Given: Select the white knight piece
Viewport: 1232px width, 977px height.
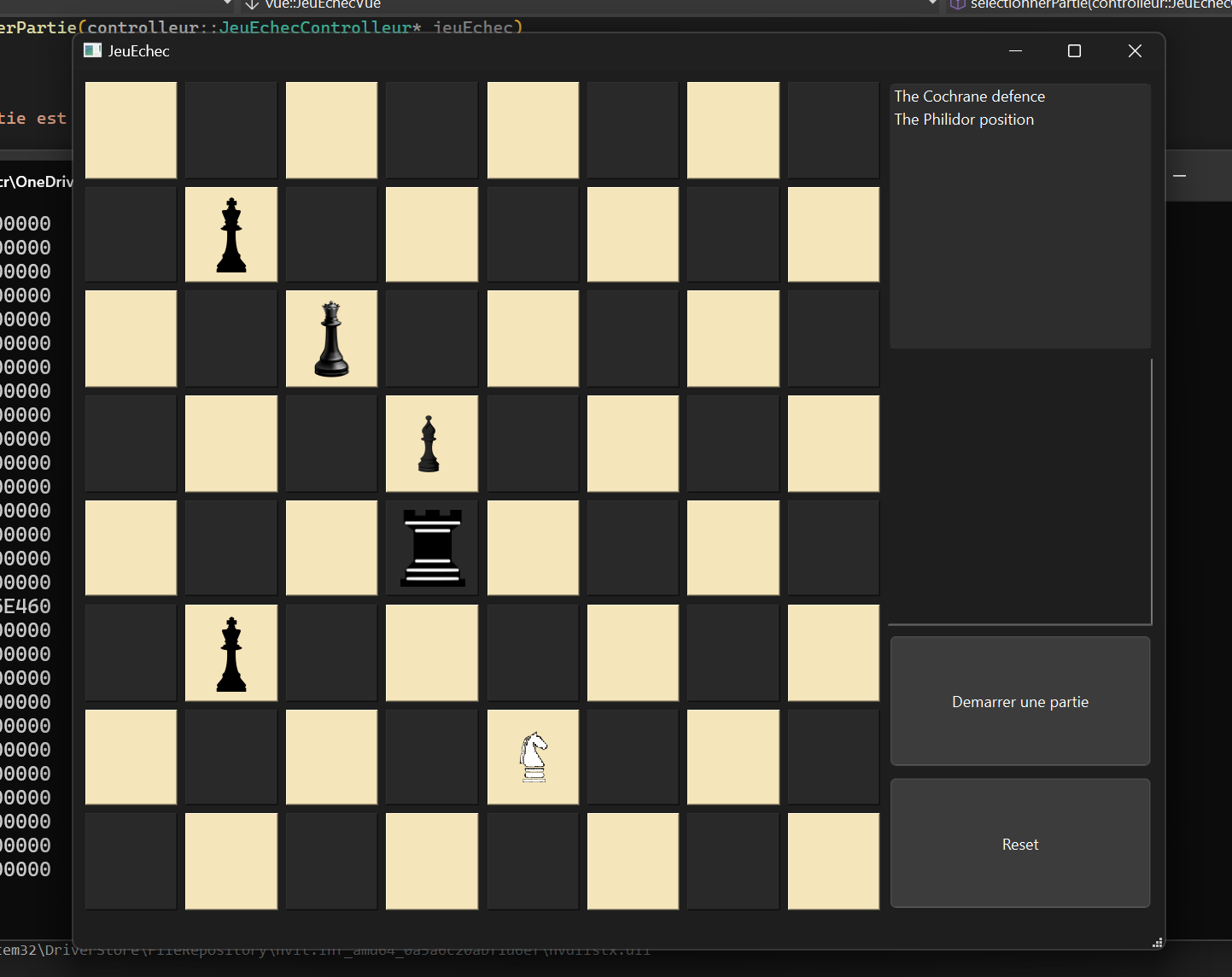Looking at the screenshot, I should coord(532,757).
